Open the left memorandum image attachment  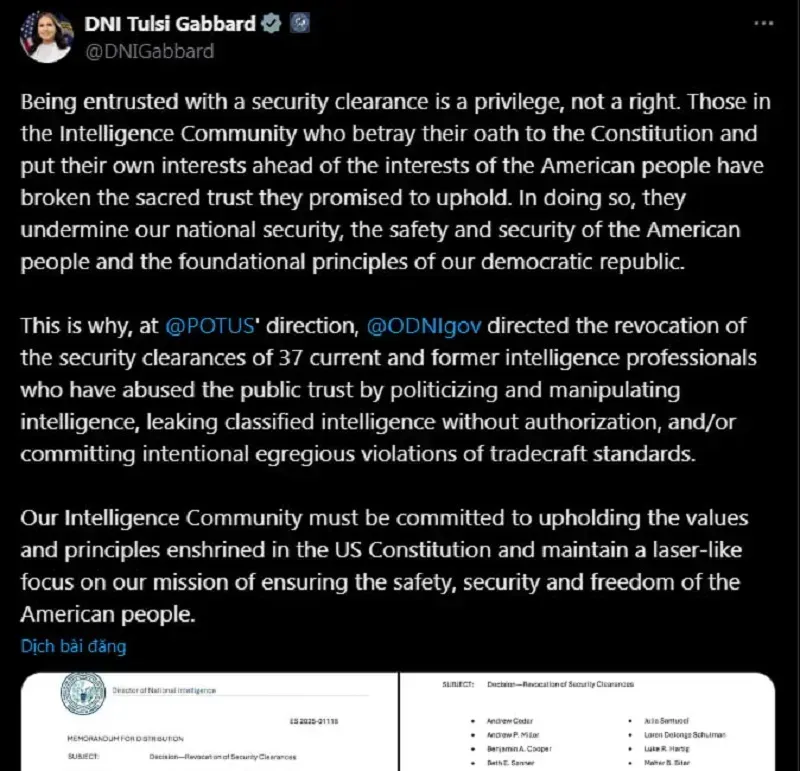(x=209, y=722)
